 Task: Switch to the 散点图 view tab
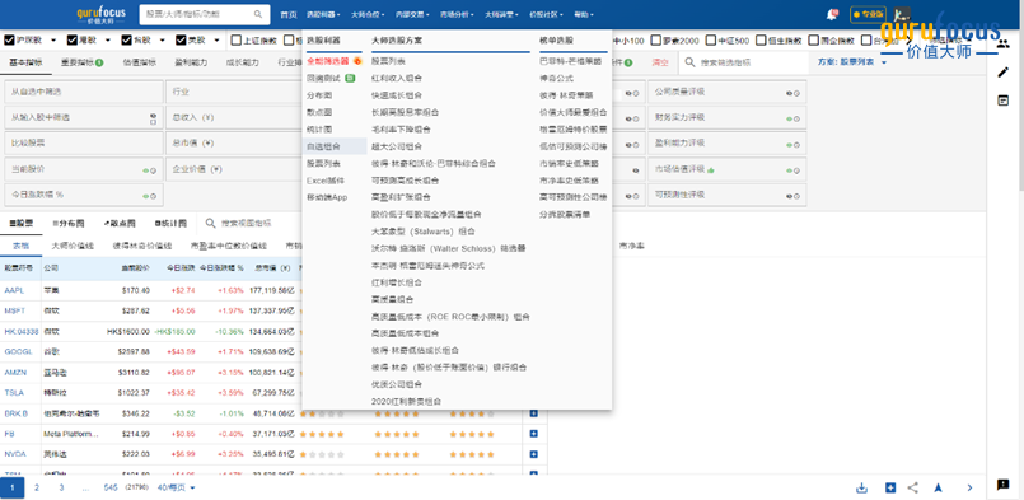point(119,223)
